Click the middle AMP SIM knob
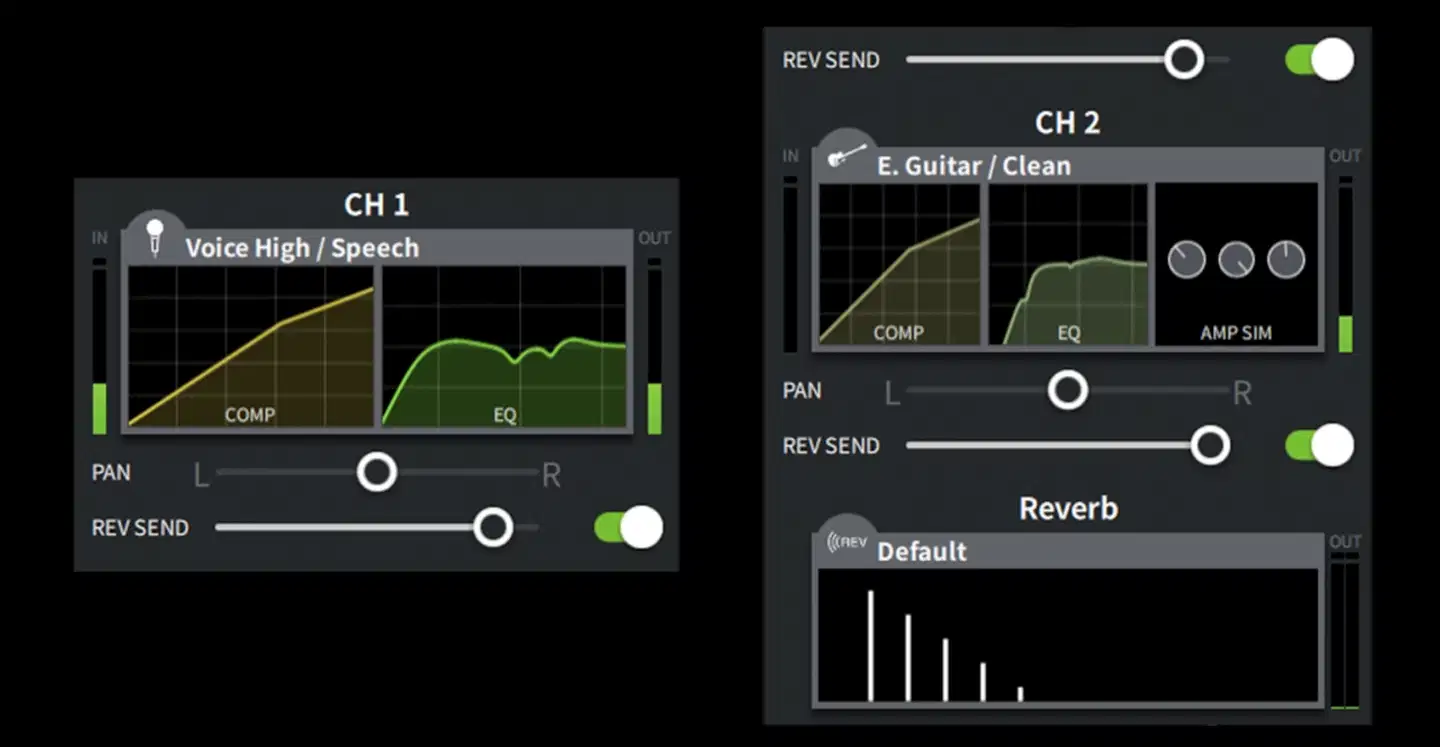The width and height of the screenshot is (1440, 747). click(x=1236, y=261)
